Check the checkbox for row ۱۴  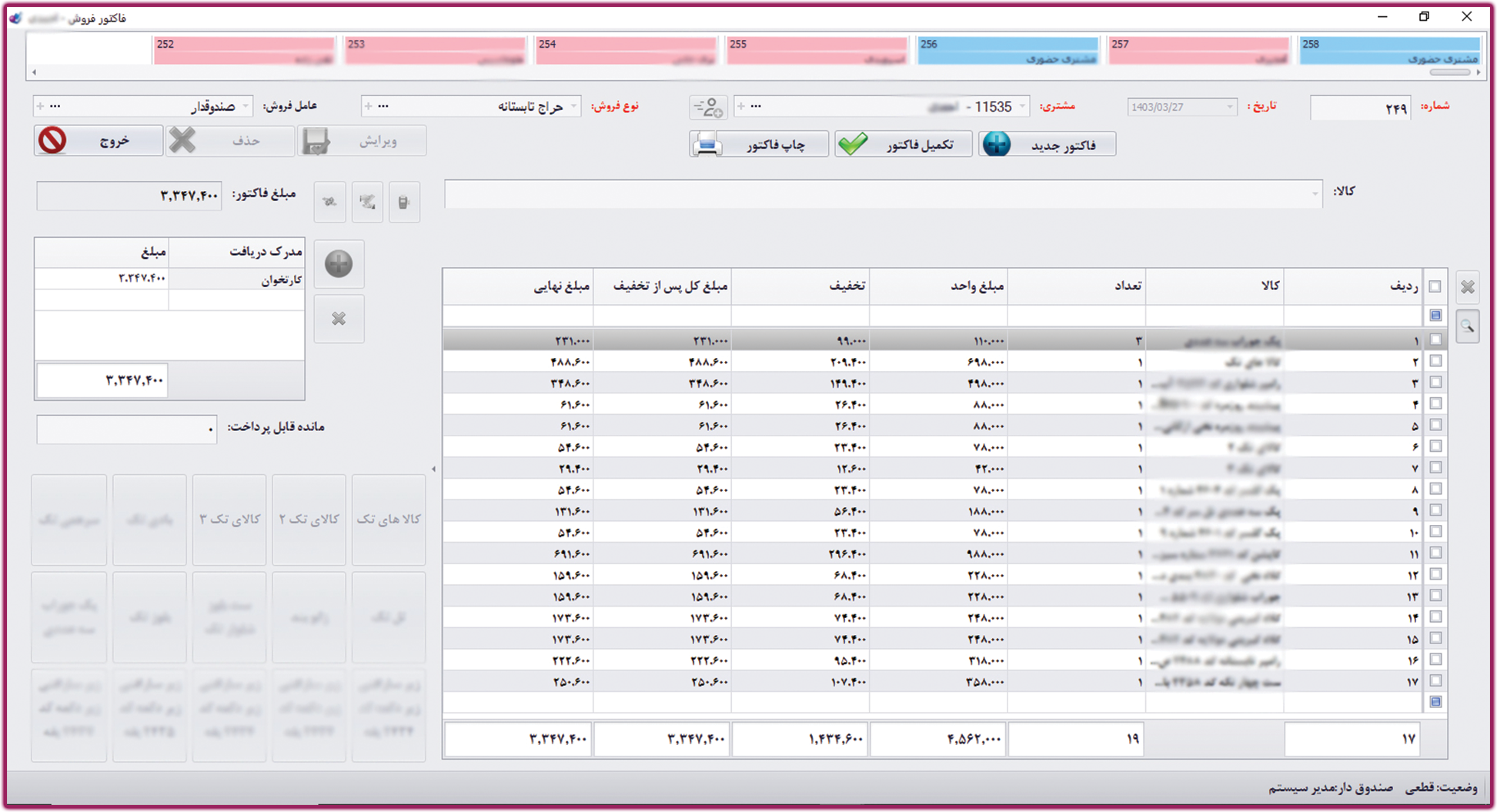pyautogui.click(x=1435, y=617)
